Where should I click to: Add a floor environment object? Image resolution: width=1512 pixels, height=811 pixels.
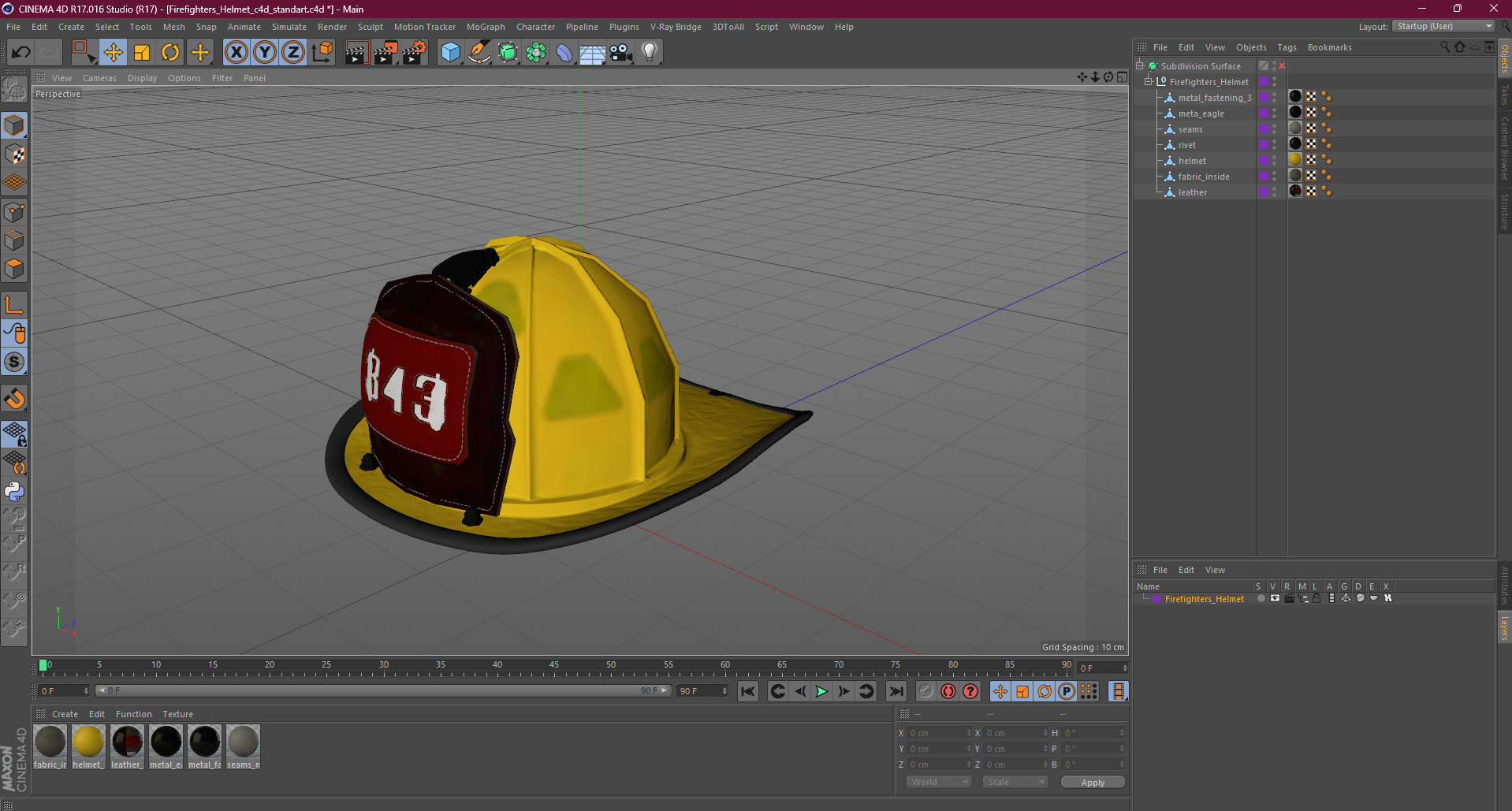593,53
